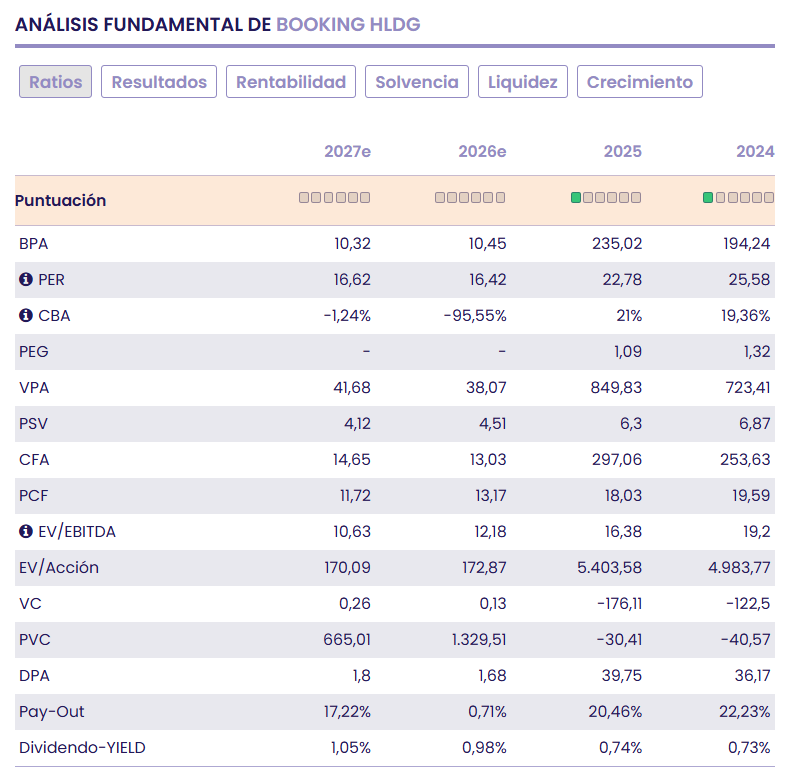Click the Dividendo-YIELD row label

point(82,747)
